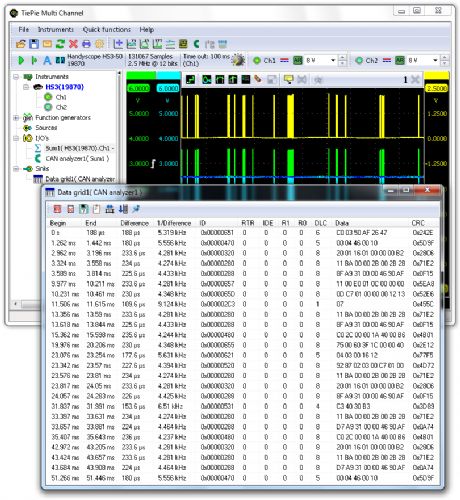Toggle Ch2 coupling icon with red-blue lines
This screenshot has width=460, height=500.
[387, 60]
